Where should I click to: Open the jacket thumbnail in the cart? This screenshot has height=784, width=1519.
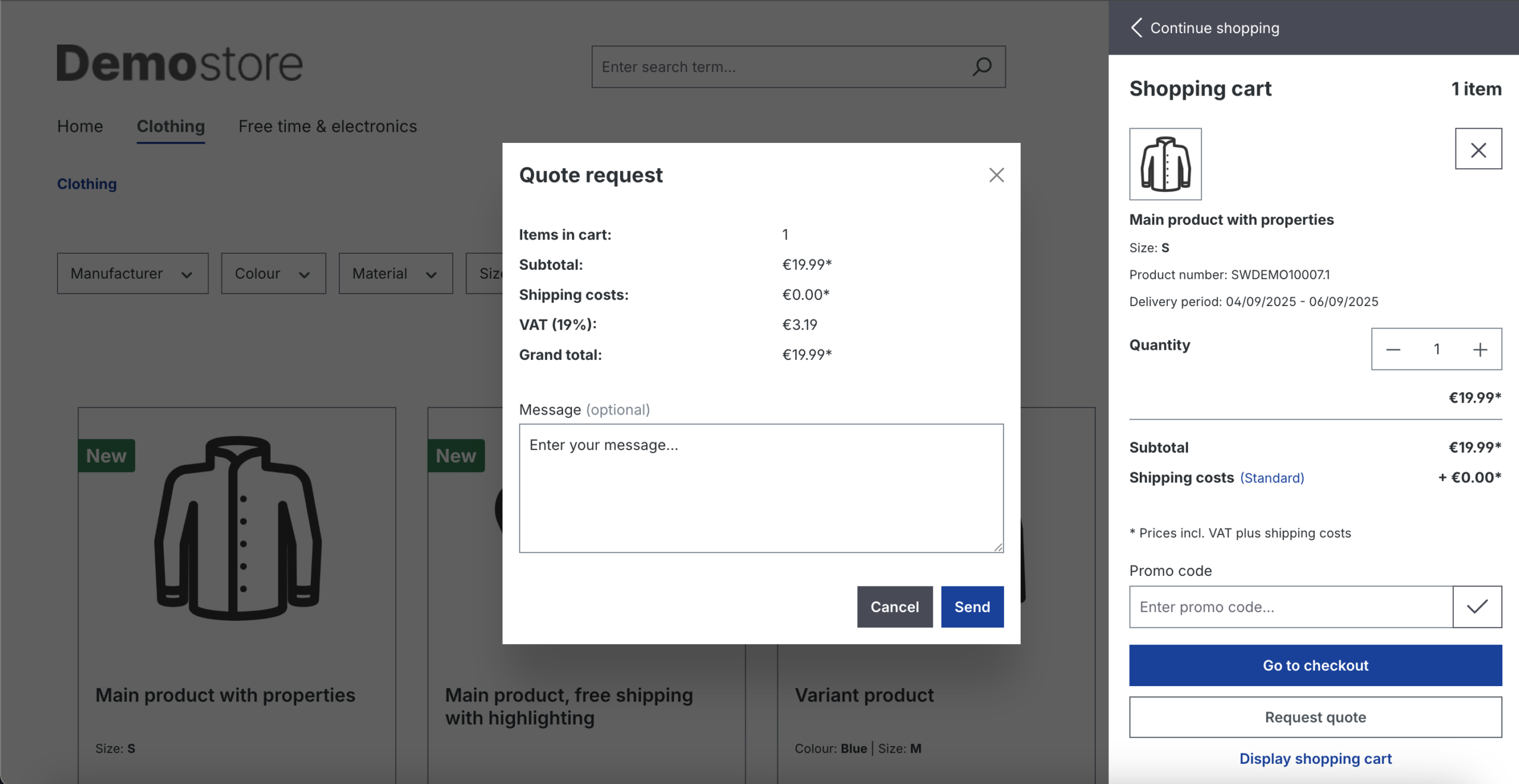pyautogui.click(x=1165, y=164)
